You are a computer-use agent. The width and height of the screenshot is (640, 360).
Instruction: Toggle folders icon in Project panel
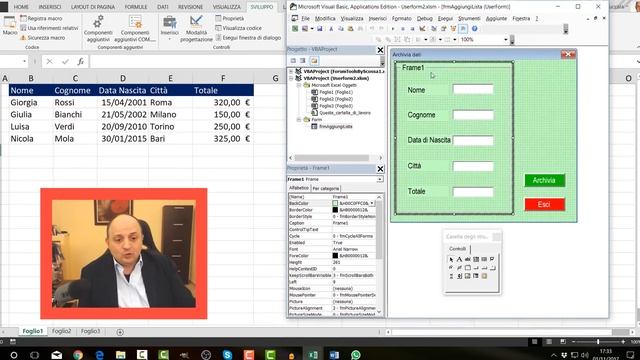(x=313, y=61)
